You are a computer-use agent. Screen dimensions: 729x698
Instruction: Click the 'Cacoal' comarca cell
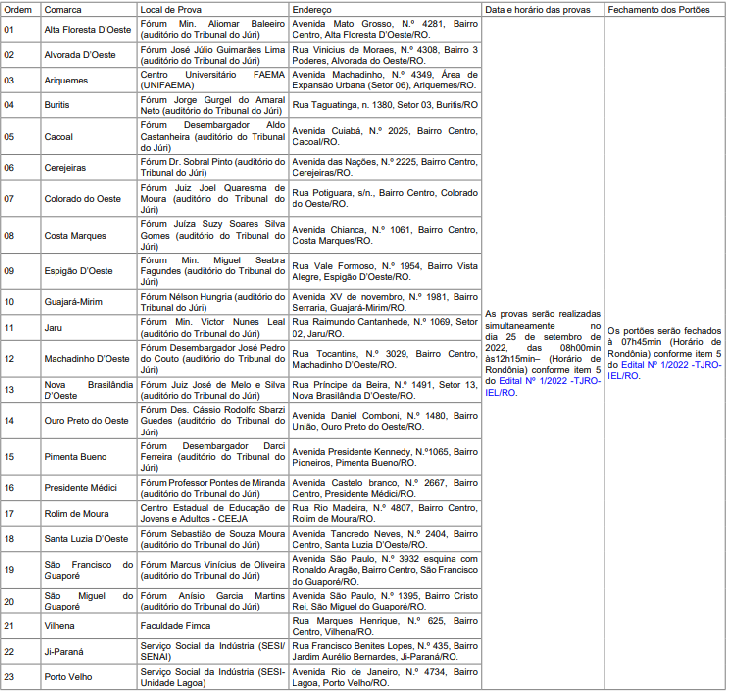(x=59, y=136)
